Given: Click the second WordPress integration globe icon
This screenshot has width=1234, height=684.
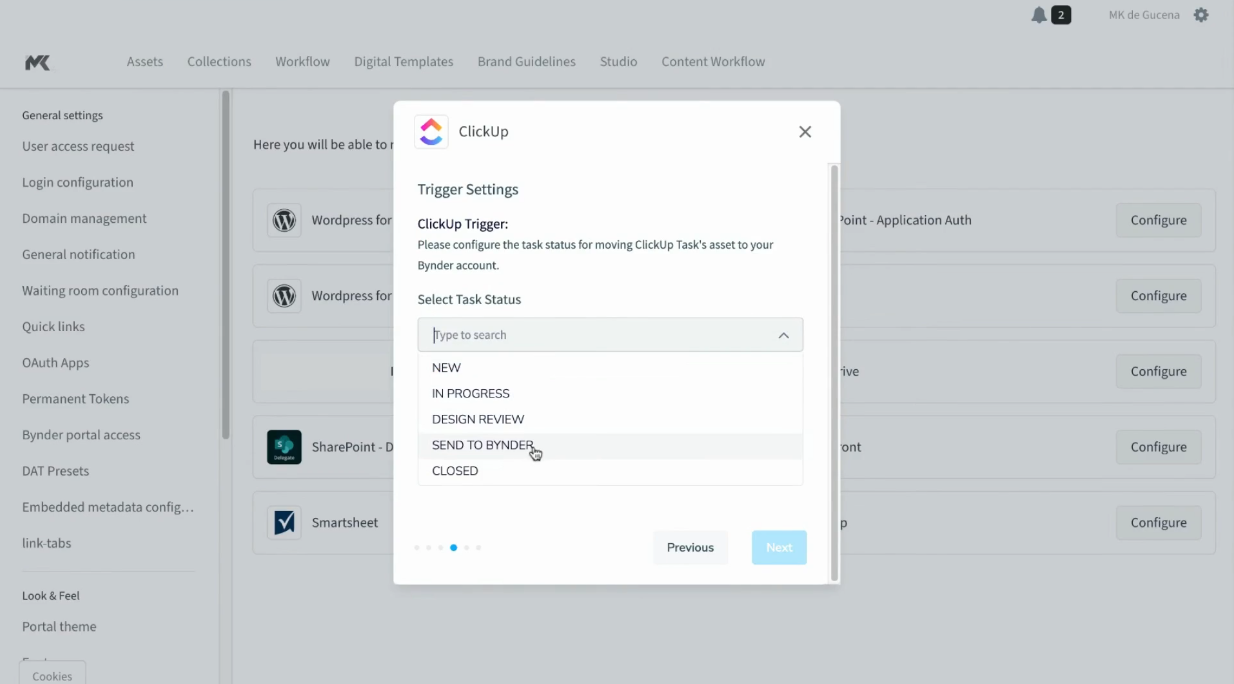Looking at the screenshot, I should coord(284,296).
